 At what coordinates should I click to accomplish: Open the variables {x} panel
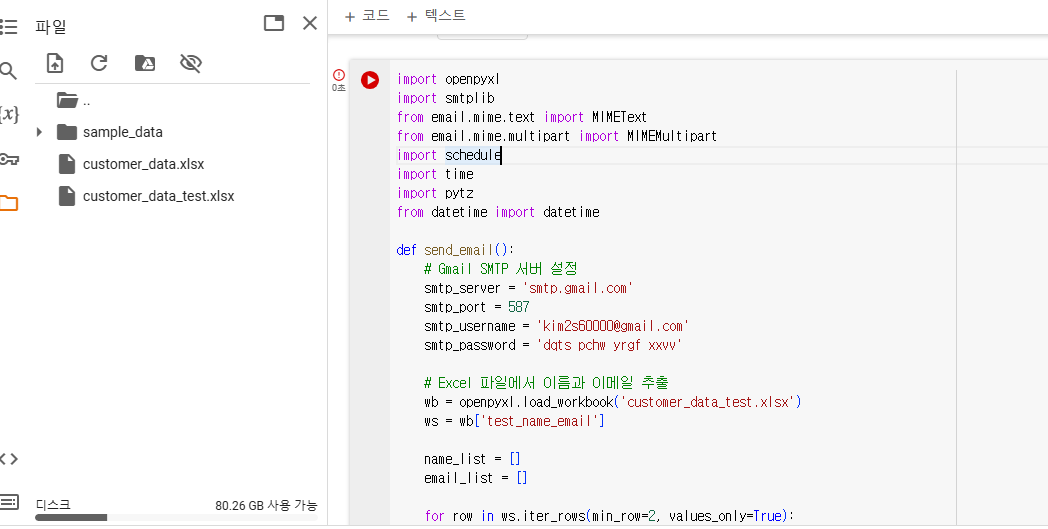tap(9, 114)
